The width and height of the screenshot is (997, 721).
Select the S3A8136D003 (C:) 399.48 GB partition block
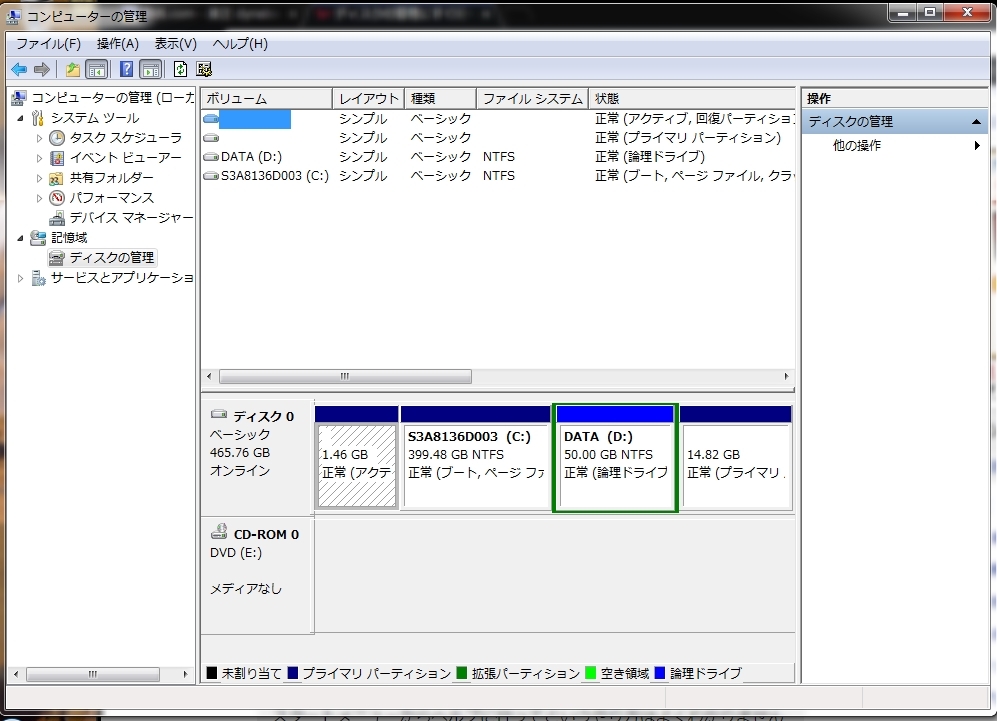(476, 458)
